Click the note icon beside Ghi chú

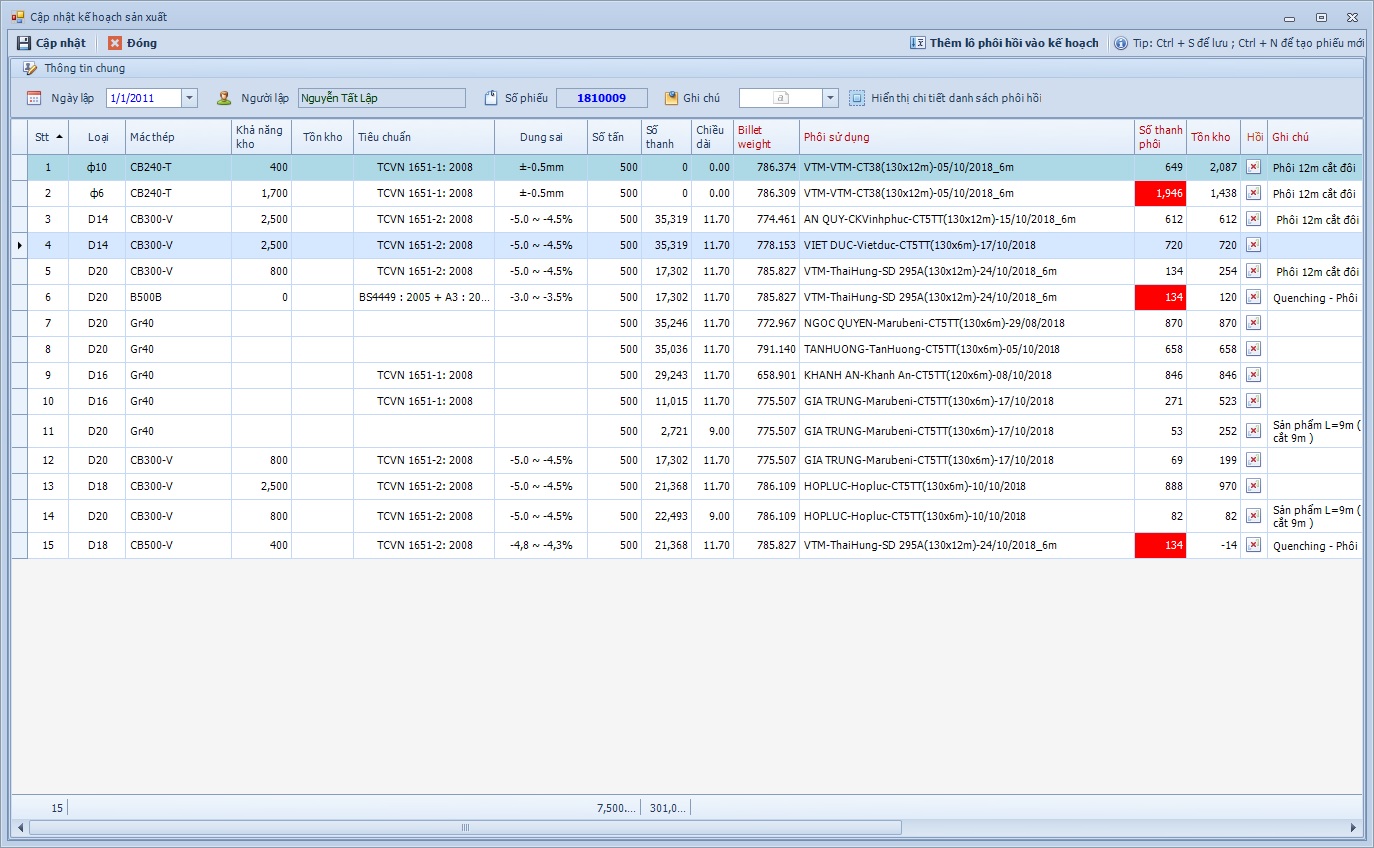[x=671, y=98]
